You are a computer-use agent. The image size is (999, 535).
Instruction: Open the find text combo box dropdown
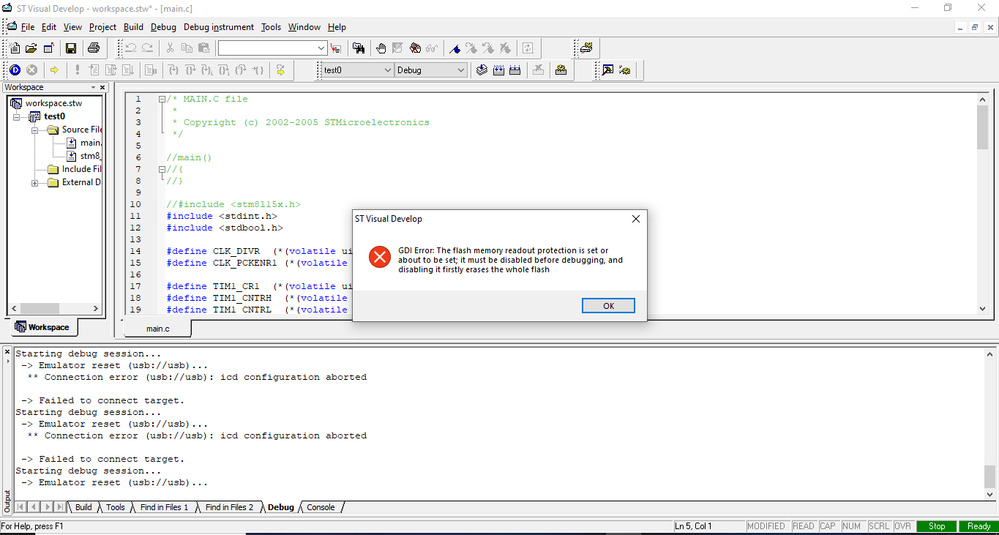pyautogui.click(x=321, y=48)
